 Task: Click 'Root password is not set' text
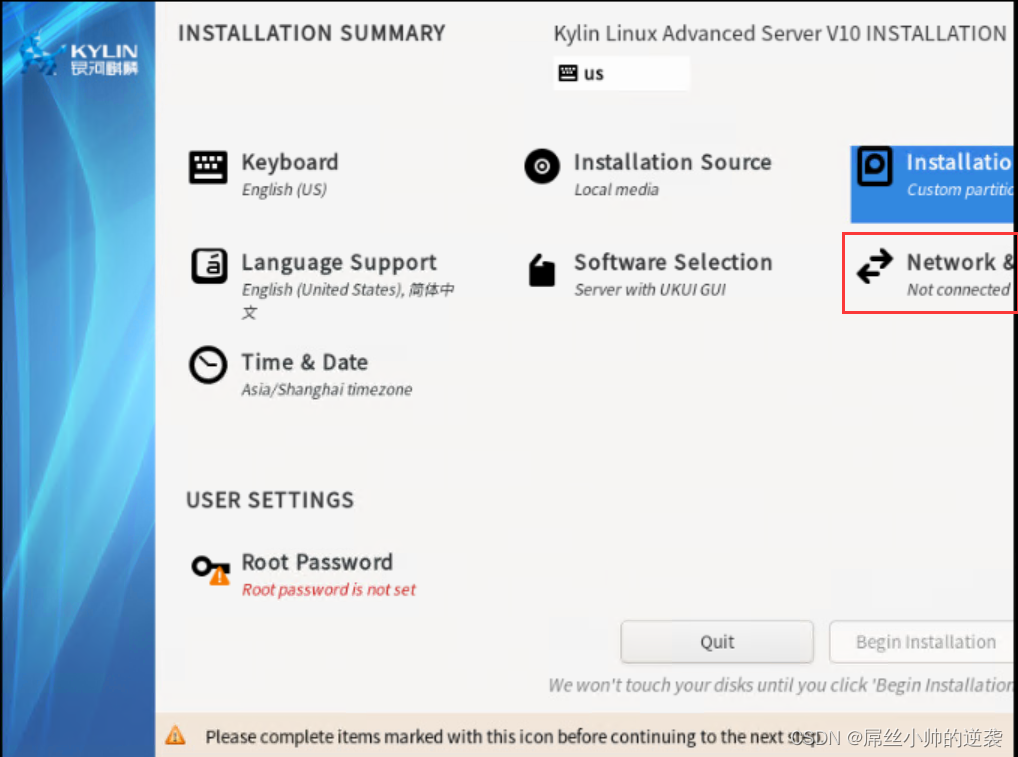coord(328,590)
